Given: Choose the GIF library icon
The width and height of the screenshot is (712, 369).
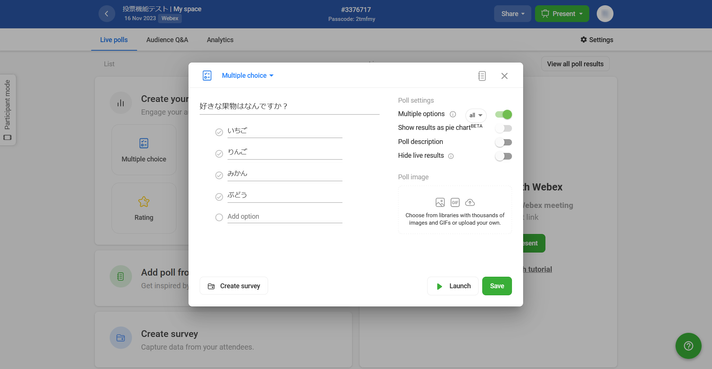Looking at the screenshot, I should (x=455, y=202).
